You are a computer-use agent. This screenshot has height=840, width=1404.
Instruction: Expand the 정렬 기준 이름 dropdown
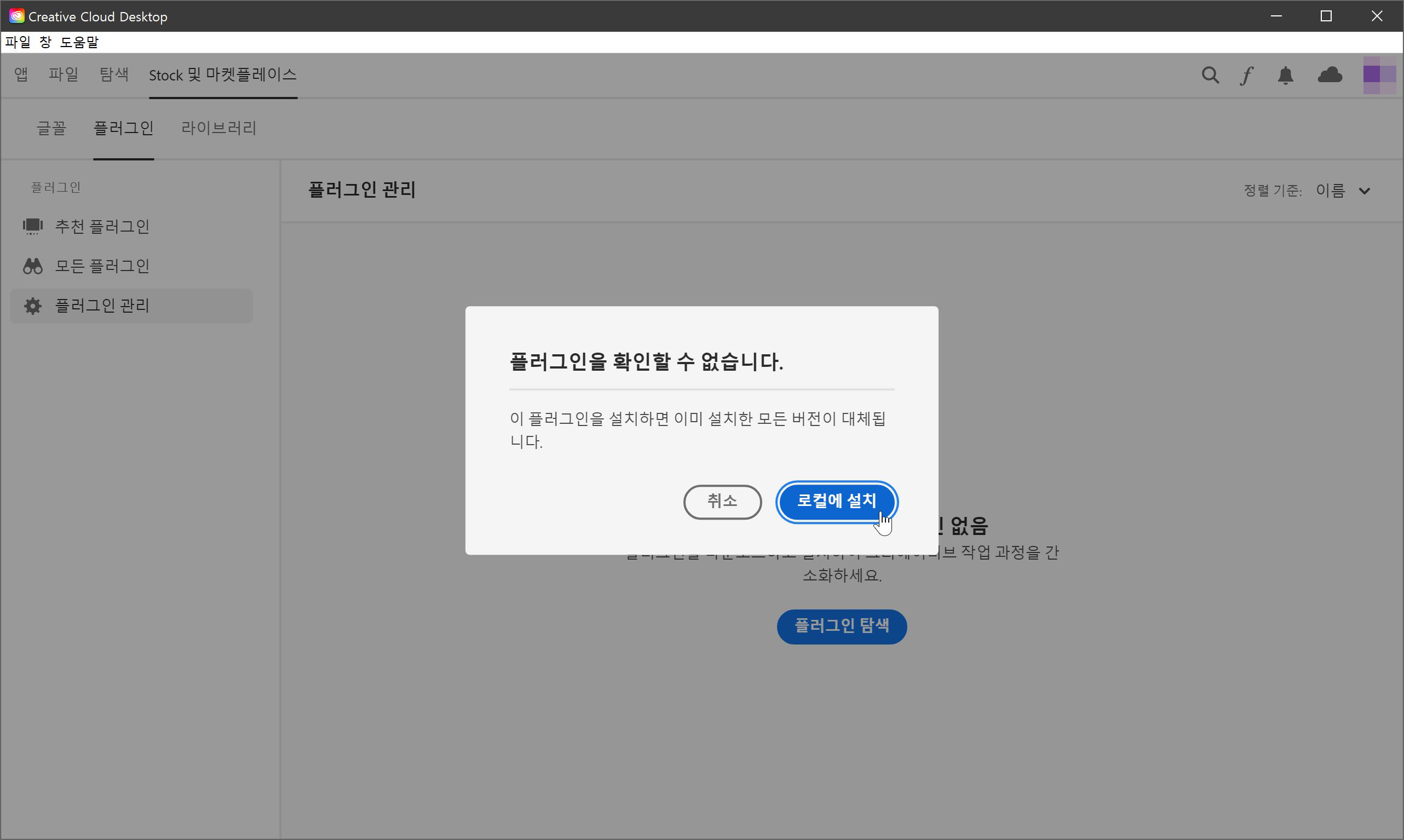(1331, 191)
